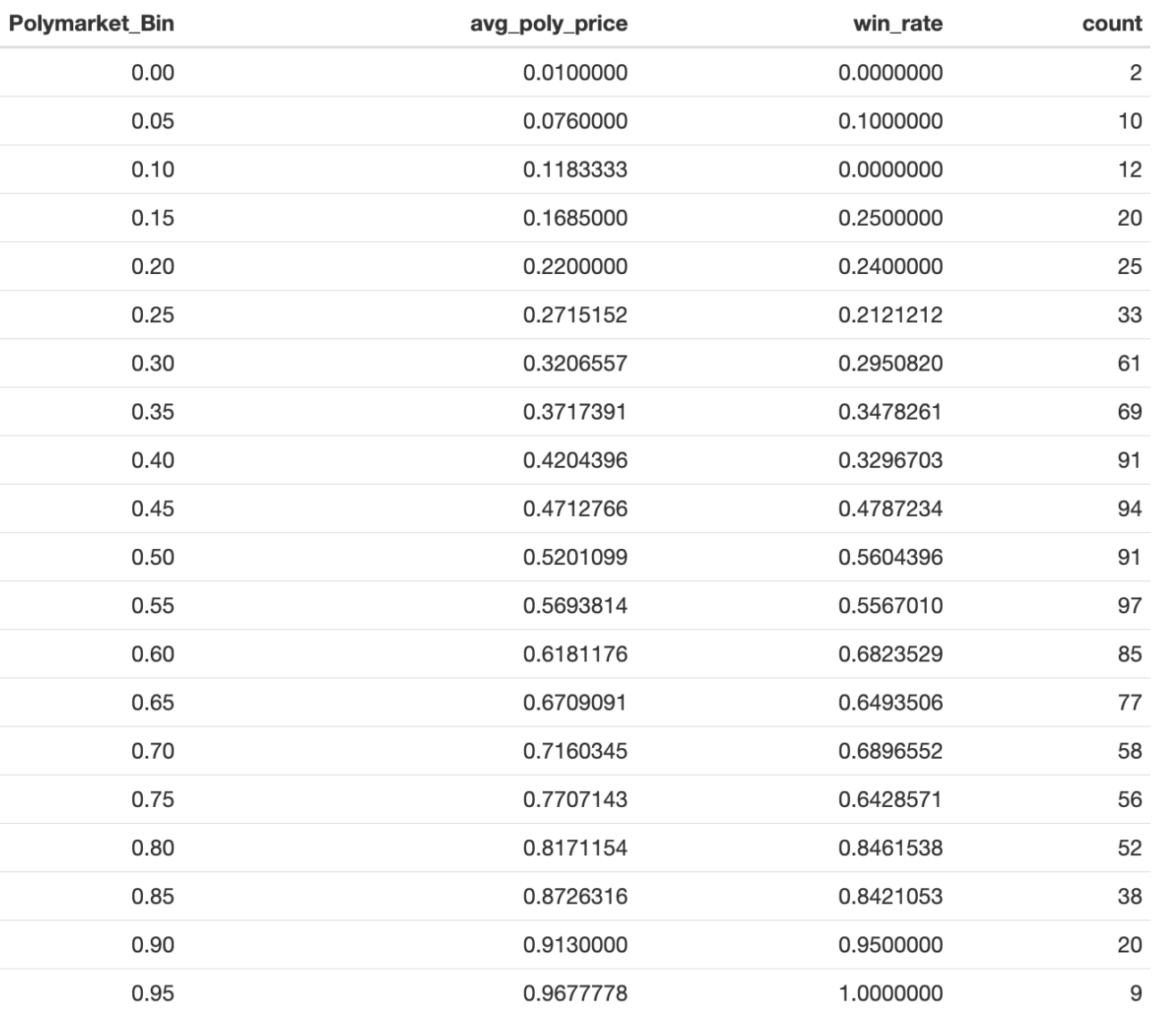Image resolution: width=1176 pixels, height=1031 pixels.
Task: Click the 0.75 bin row label
Action: (x=153, y=800)
